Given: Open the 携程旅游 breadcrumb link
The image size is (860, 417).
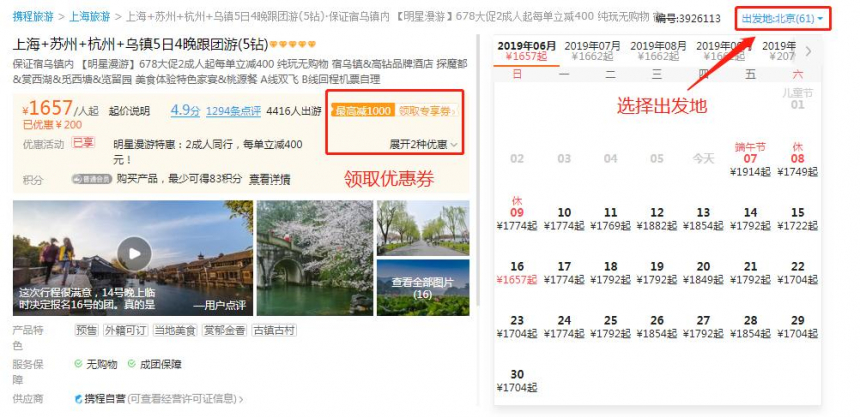Looking at the screenshot, I should 33,16.
